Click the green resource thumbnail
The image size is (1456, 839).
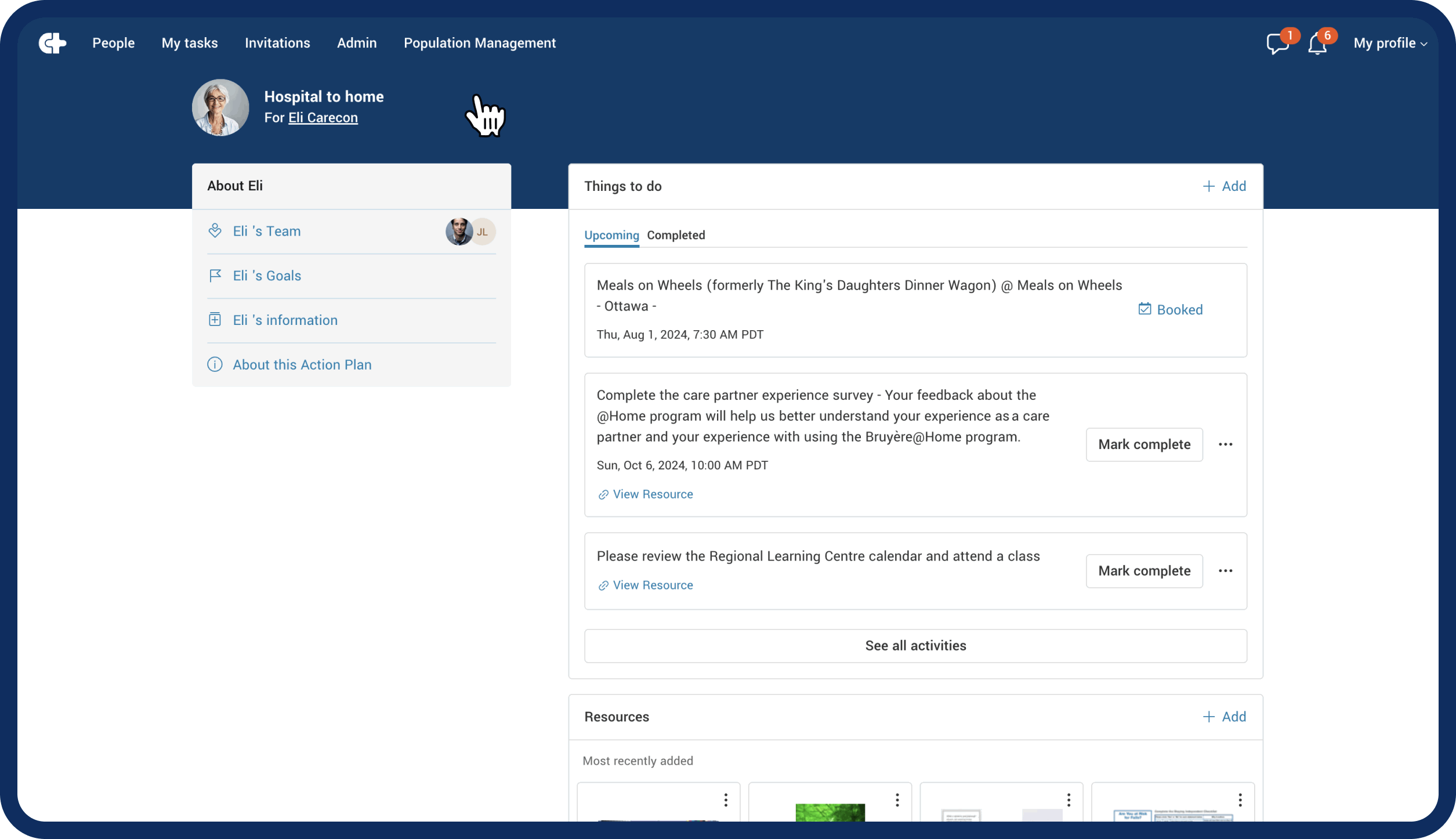pyautogui.click(x=830, y=812)
